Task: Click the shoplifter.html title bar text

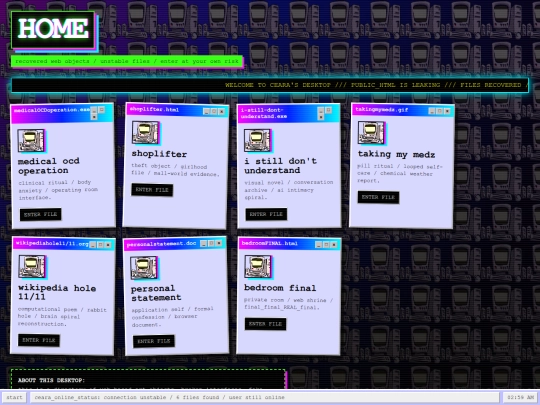Action: [x=154, y=110]
